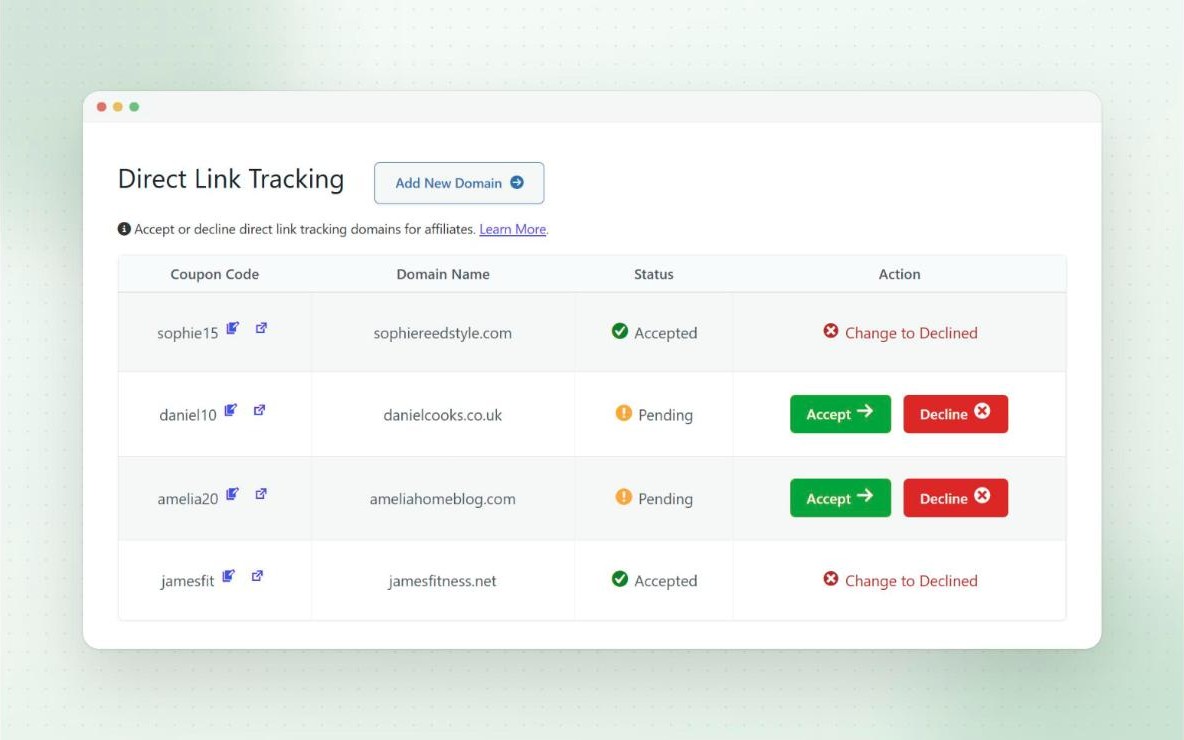This screenshot has width=1184, height=740.
Task: Select the amelia20 coupon code text
Action: tap(187, 498)
